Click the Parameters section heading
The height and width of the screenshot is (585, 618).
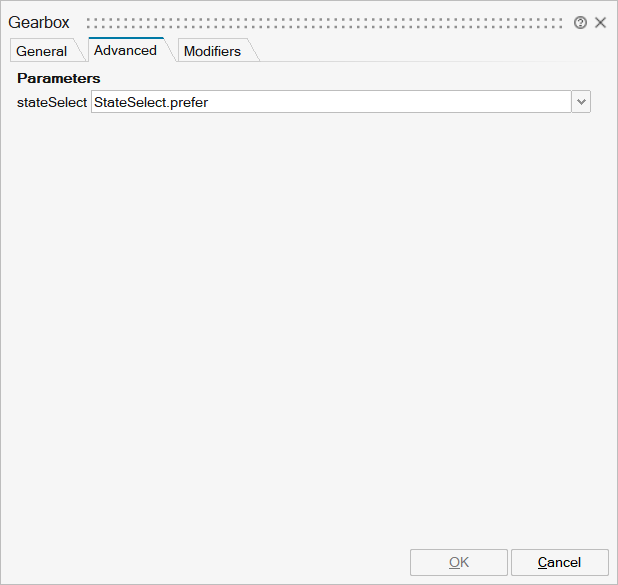[59, 78]
